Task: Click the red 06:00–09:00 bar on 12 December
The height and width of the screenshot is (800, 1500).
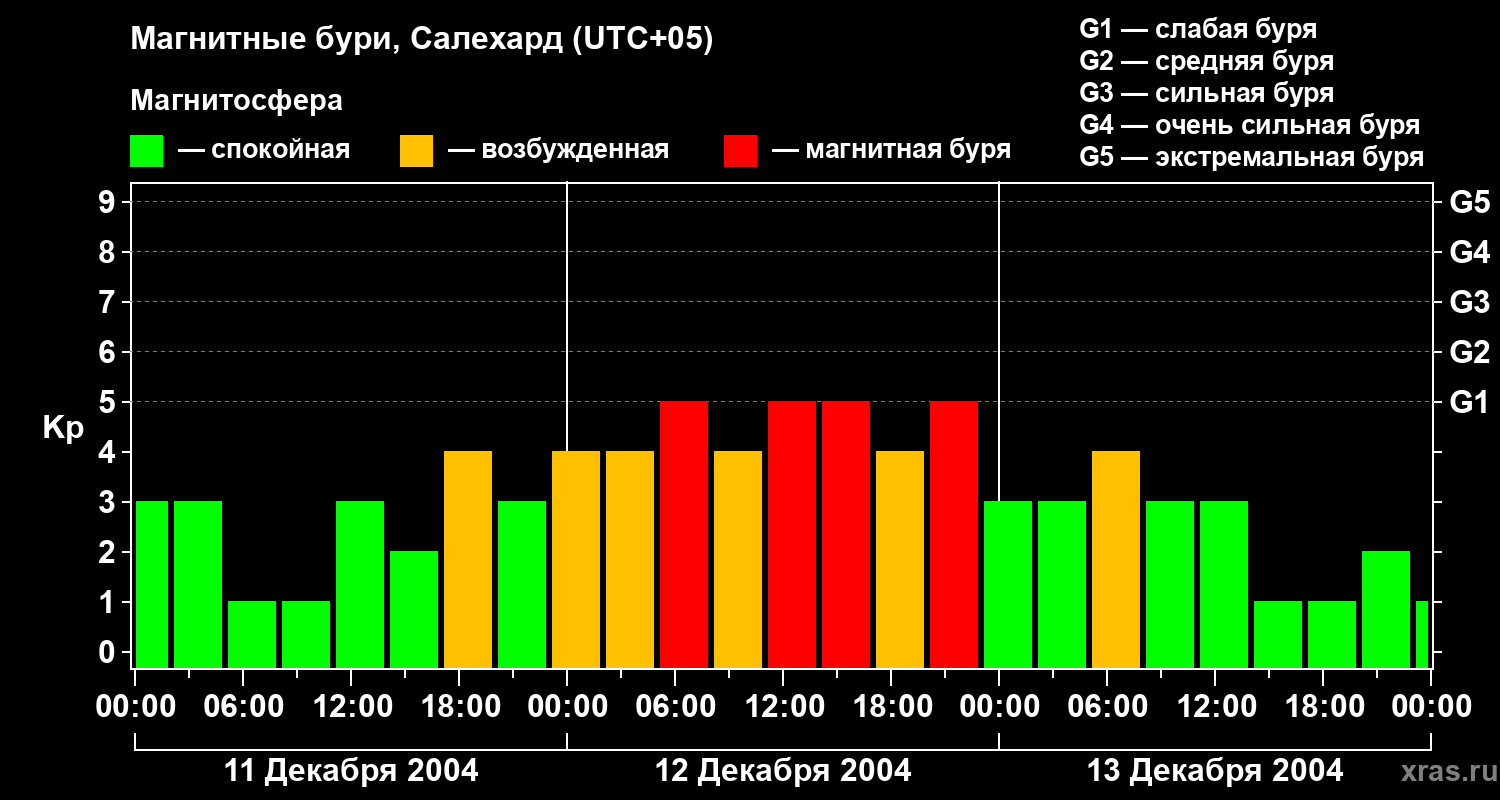Action: [684, 534]
